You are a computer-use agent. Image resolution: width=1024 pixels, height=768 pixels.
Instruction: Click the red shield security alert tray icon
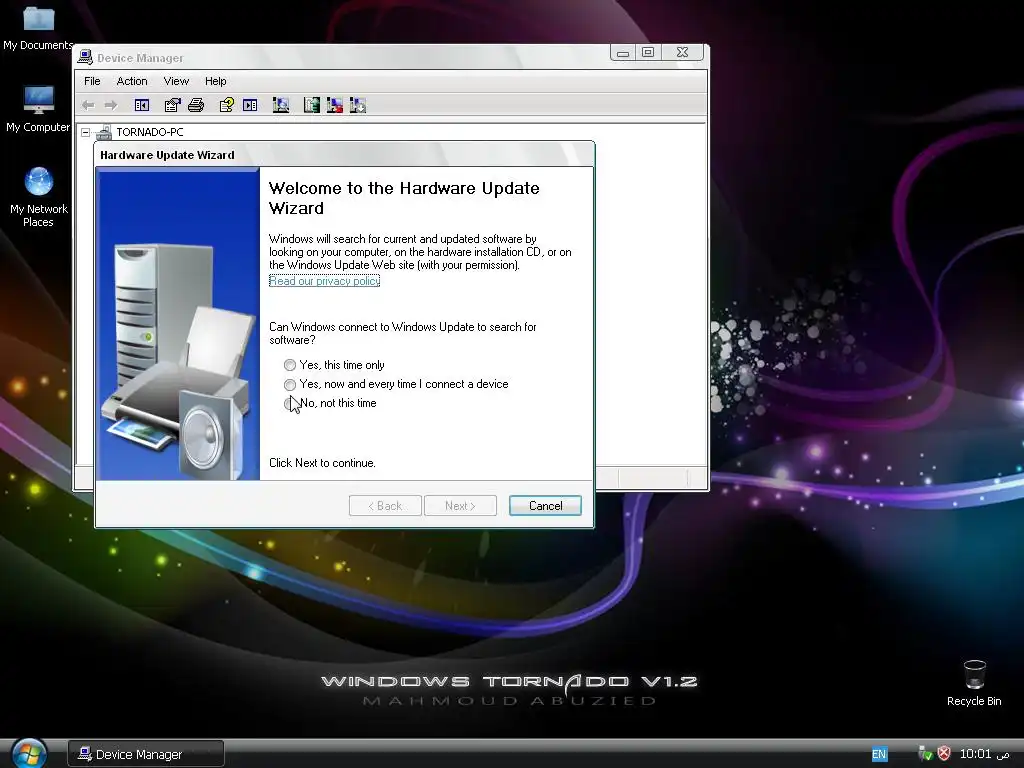[x=944, y=754]
